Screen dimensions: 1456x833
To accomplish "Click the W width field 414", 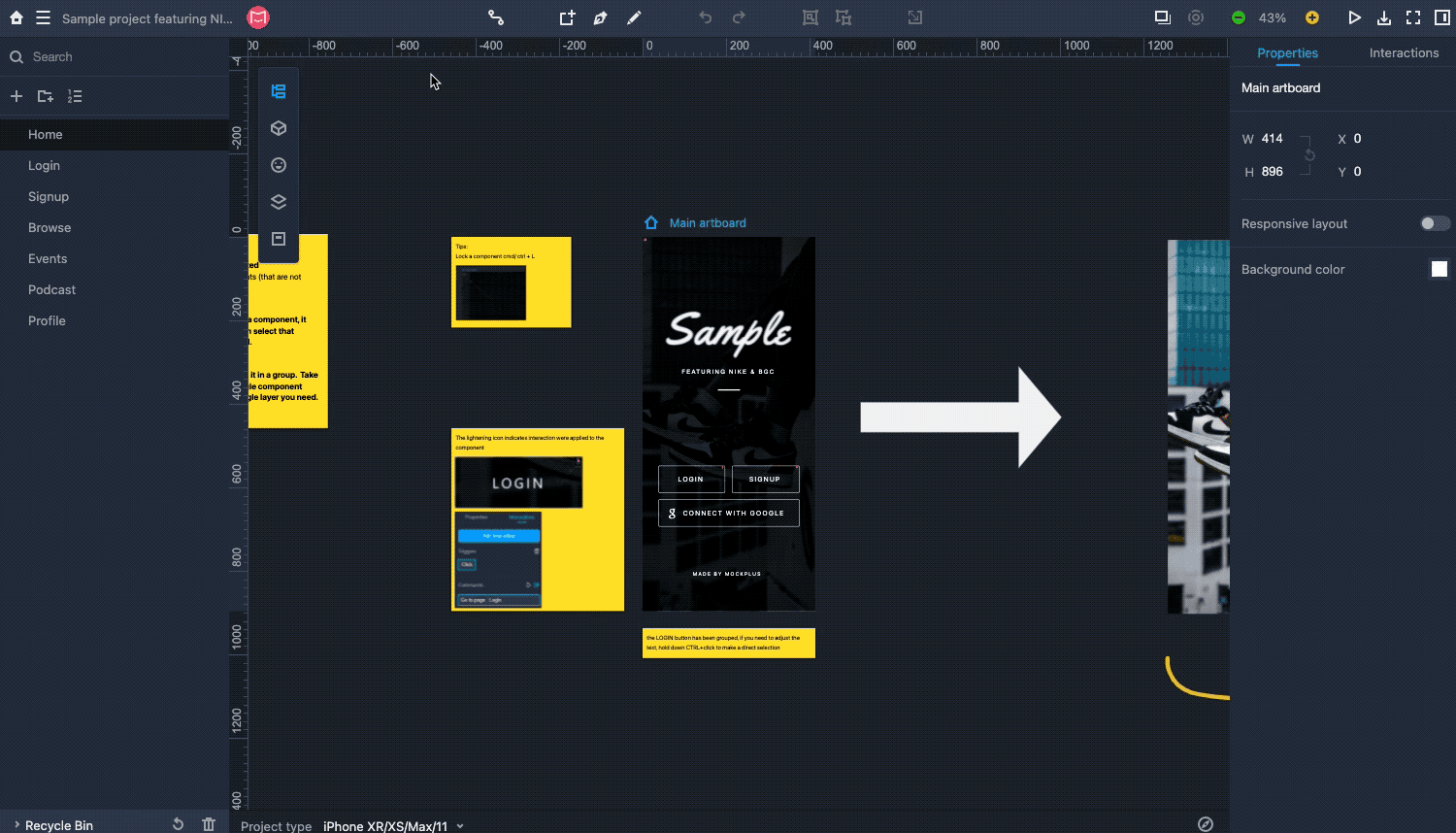I will tap(1273, 139).
